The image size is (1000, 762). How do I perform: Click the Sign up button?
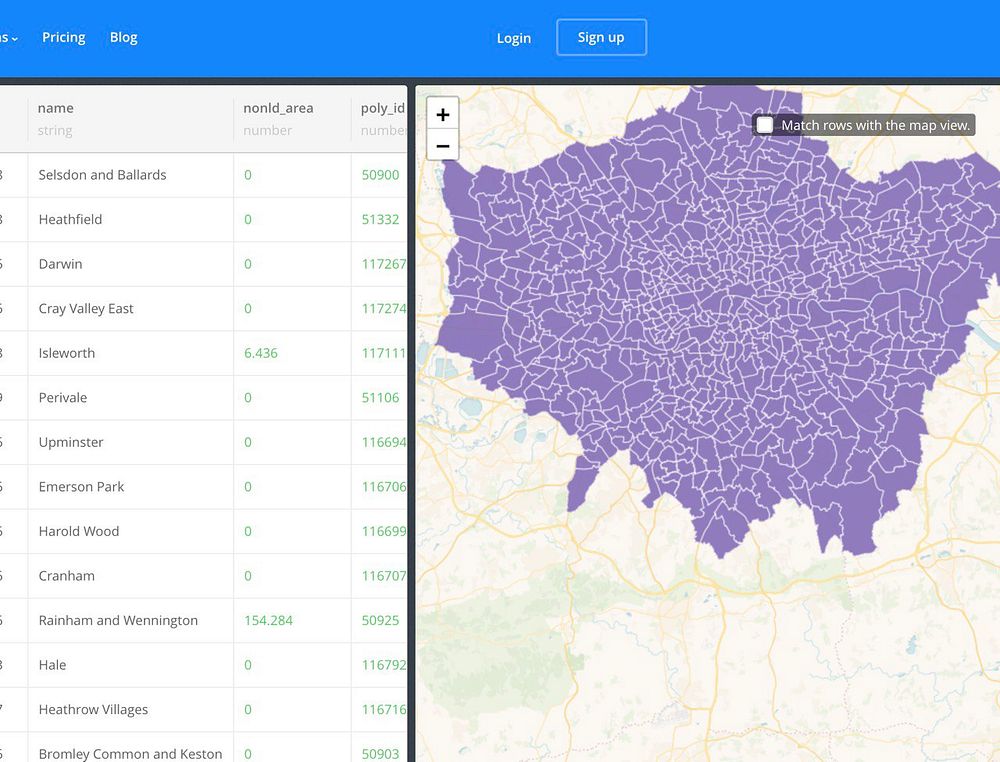tap(601, 38)
